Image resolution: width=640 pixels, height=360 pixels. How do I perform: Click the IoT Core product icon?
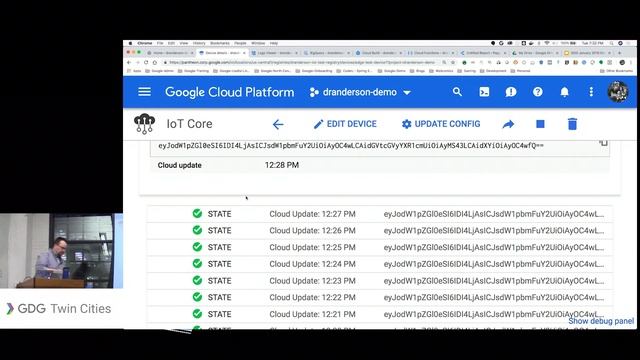click(144, 124)
